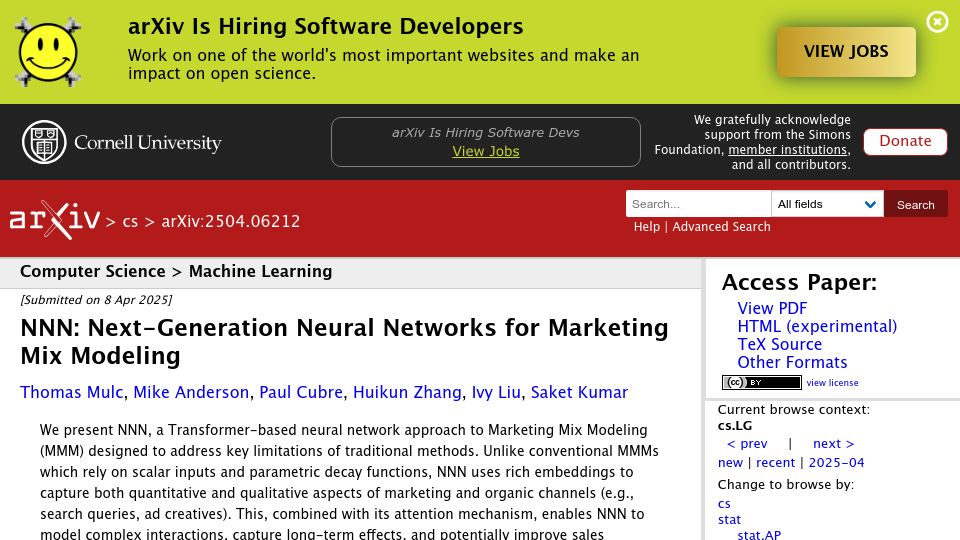Click the Creative Commons BY license icon
This screenshot has height=540, width=960.
762,383
